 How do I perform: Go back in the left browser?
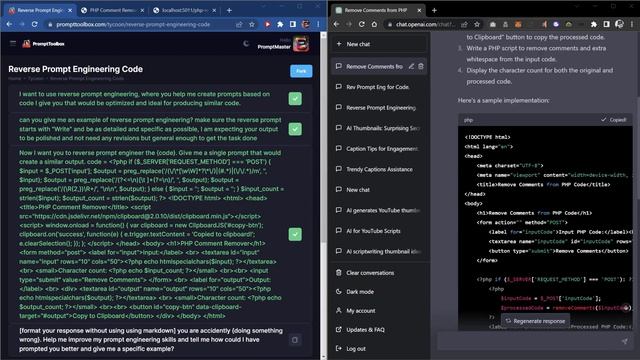tap(9, 24)
